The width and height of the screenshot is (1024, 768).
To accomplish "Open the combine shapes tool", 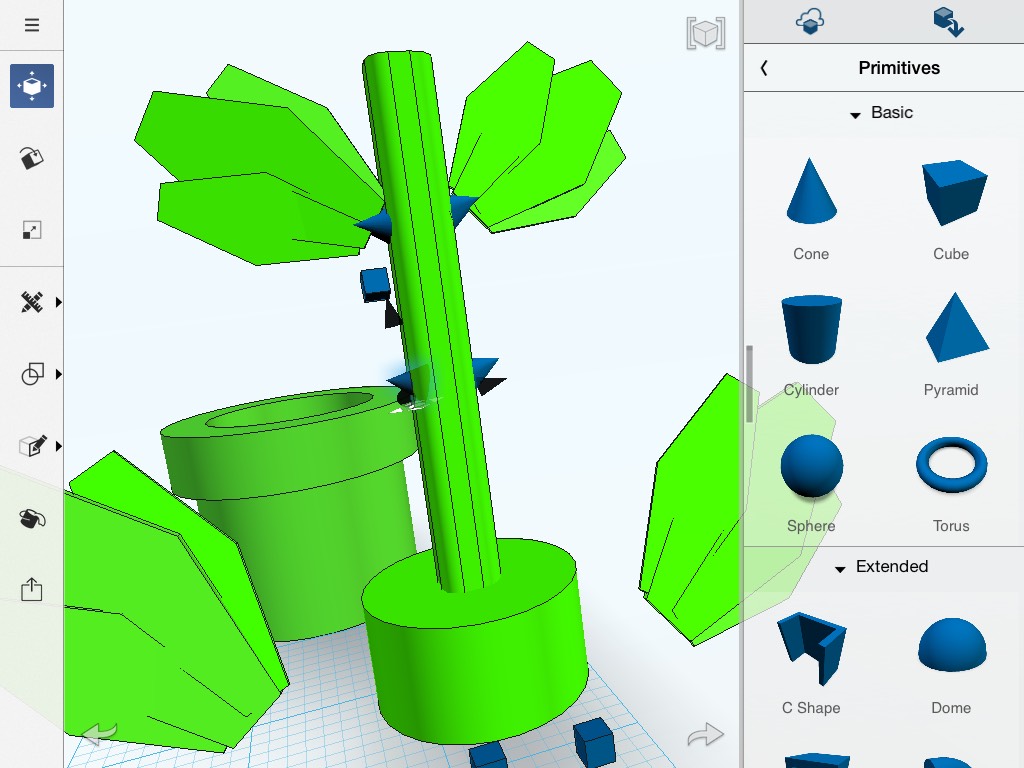I will (31, 374).
